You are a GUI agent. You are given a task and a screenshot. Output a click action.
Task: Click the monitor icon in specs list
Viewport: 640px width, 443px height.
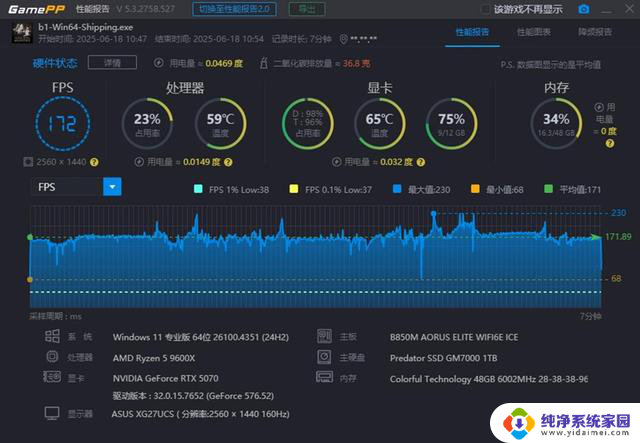pyautogui.click(x=52, y=413)
